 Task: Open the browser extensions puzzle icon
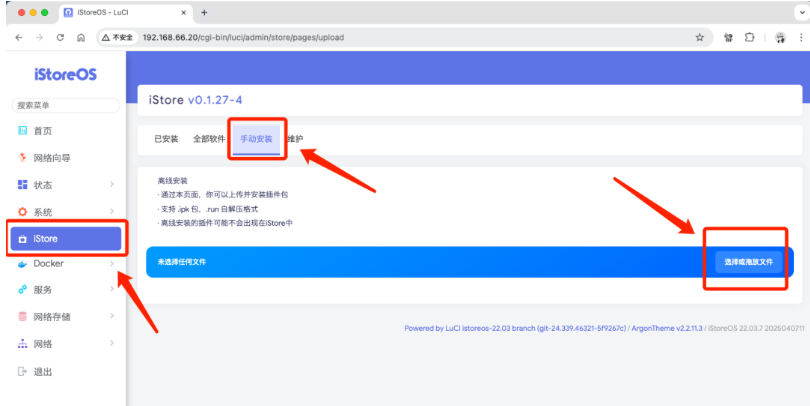[x=748, y=37]
